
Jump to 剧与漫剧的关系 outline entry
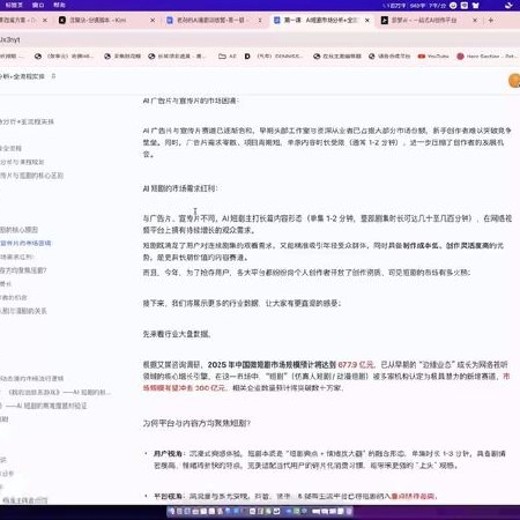23,311
